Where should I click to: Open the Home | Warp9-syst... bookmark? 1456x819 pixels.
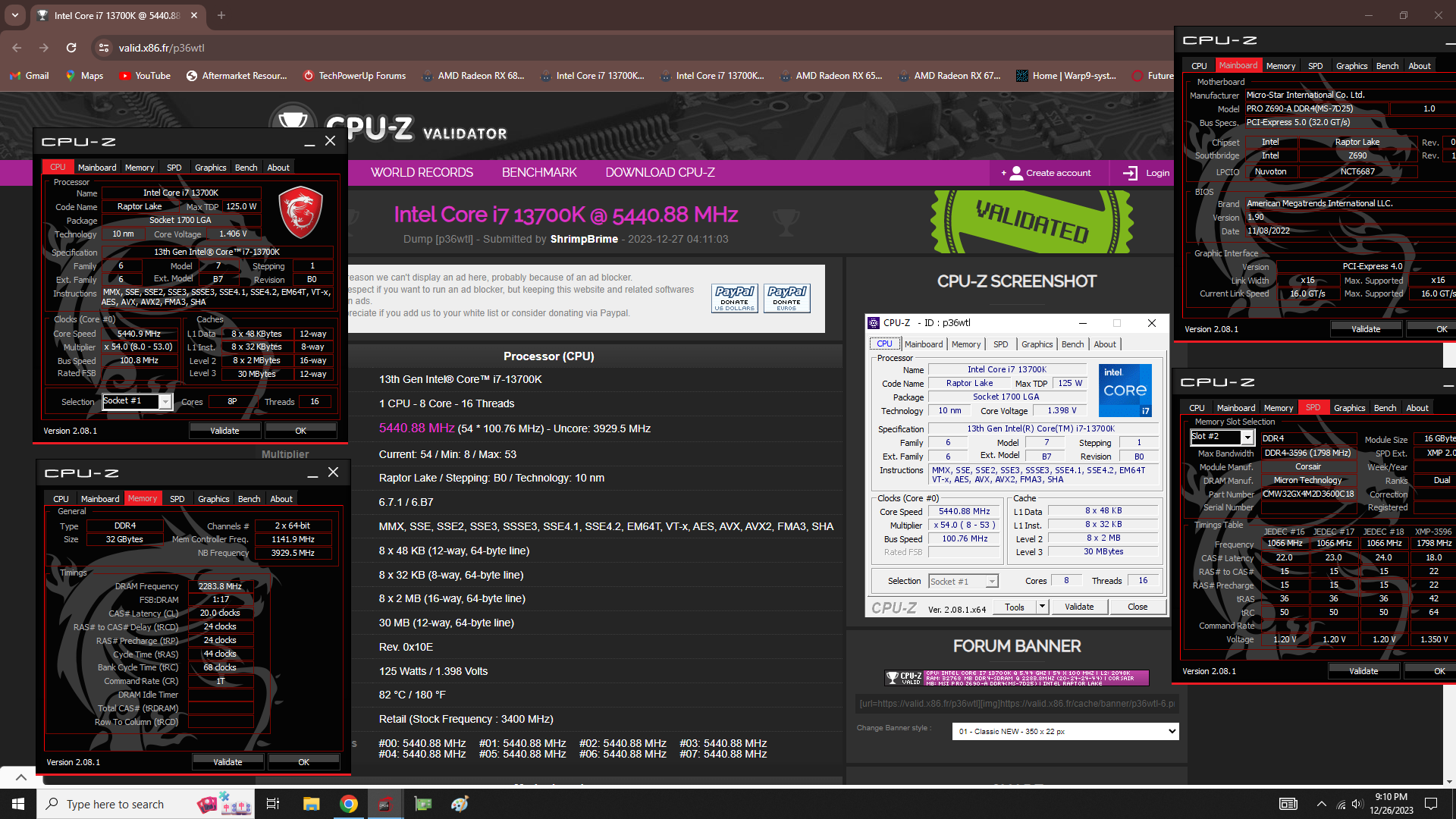click(x=1065, y=76)
